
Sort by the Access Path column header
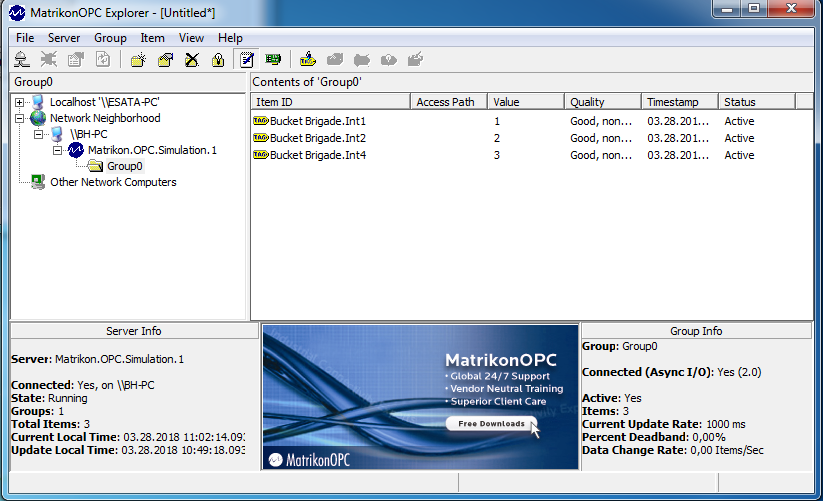[x=449, y=102]
